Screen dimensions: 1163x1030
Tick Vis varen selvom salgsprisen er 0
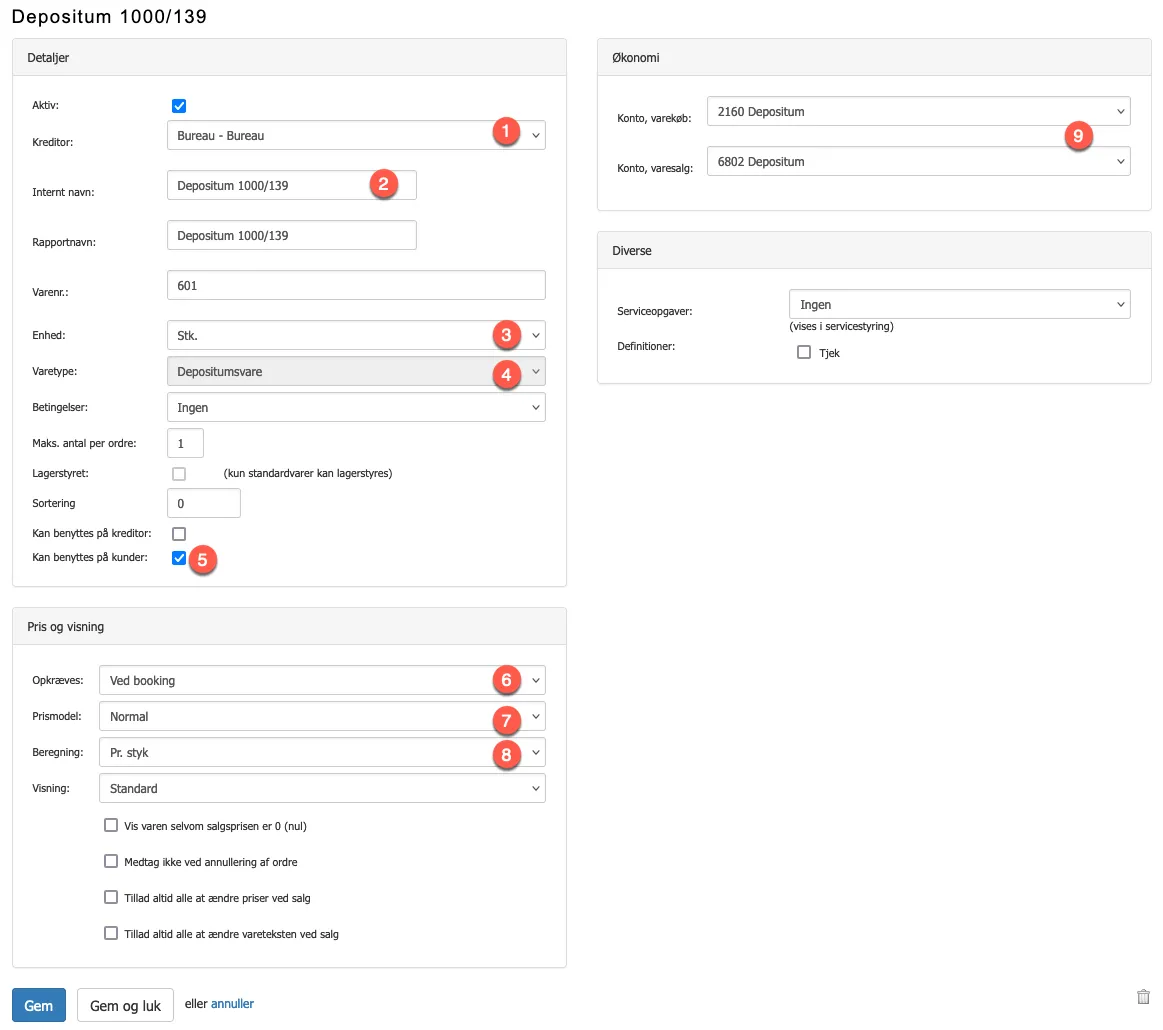tap(111, 826)
